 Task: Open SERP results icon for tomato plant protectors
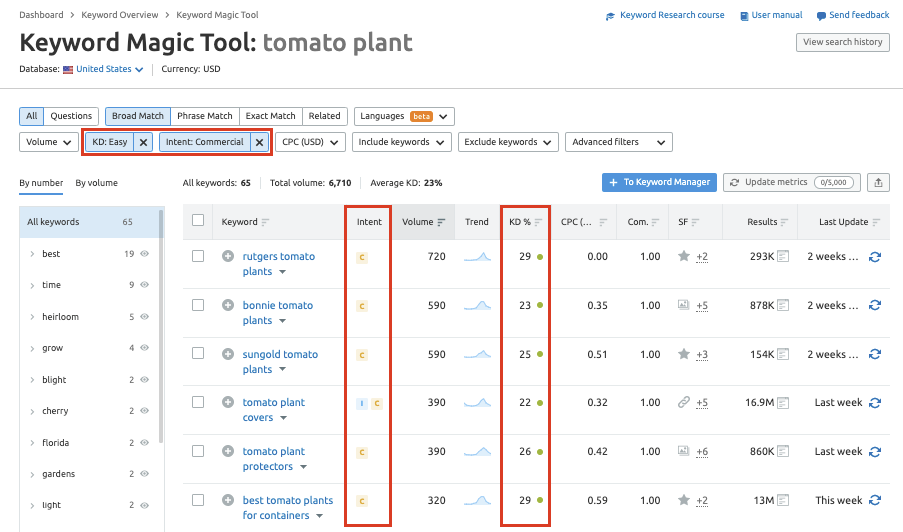click(783, 451)
